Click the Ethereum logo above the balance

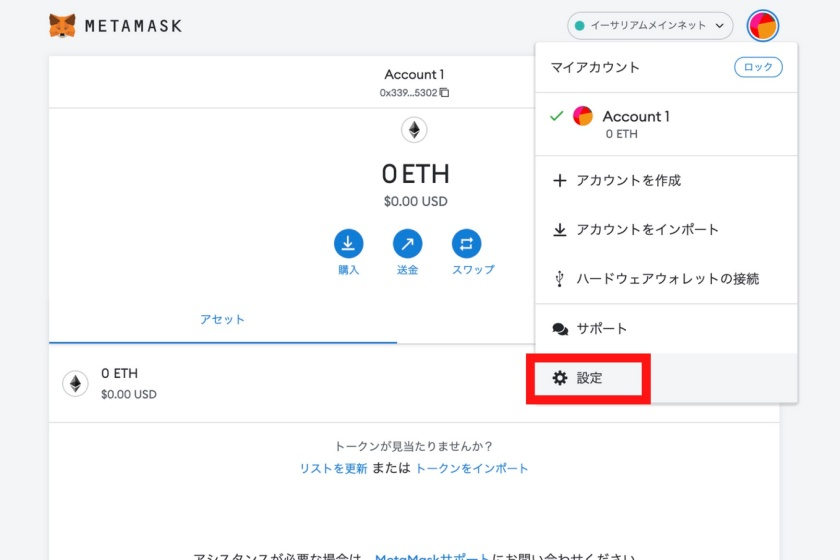tap(414, 130)
